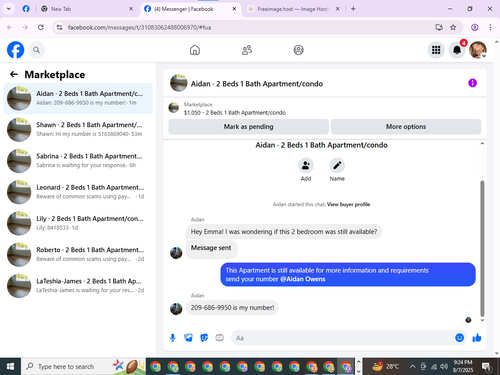This screenshot has height=375, width=500.
Task: Open the Windows notification center
Action: 487,367
